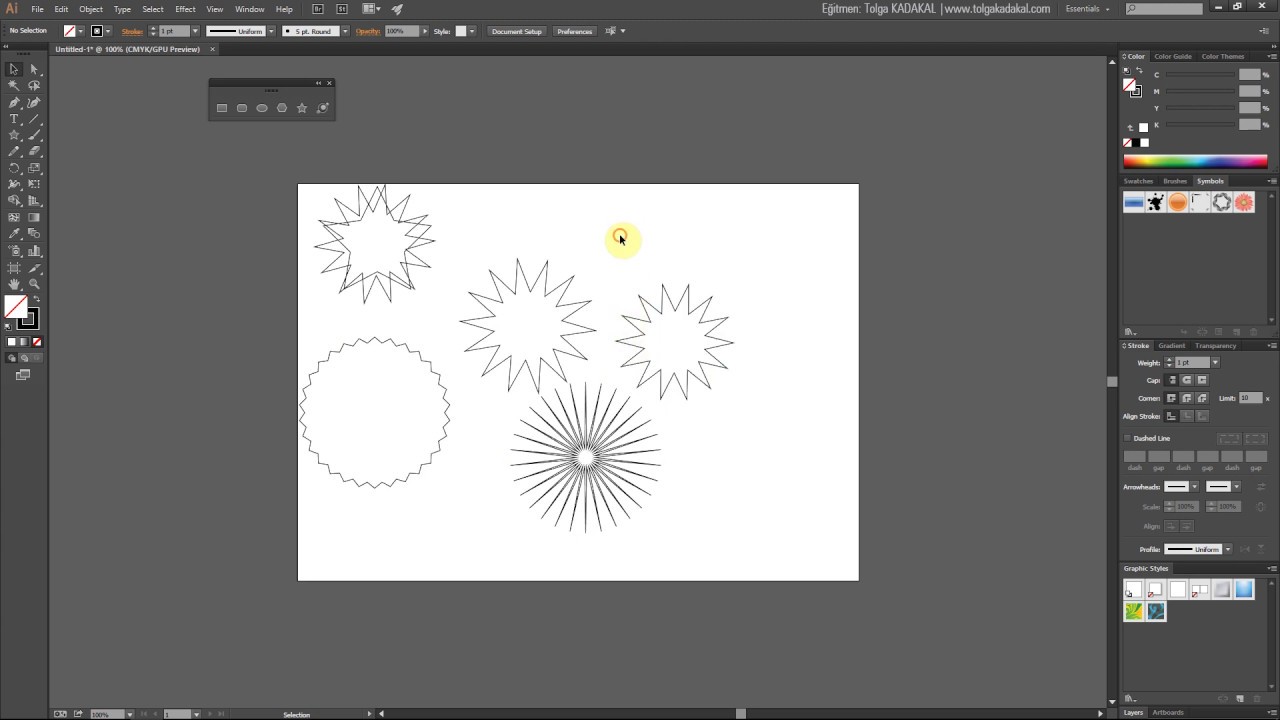
Task: Pick a color from CMYK spectrum bar
Action: [x=1195, y=161]
